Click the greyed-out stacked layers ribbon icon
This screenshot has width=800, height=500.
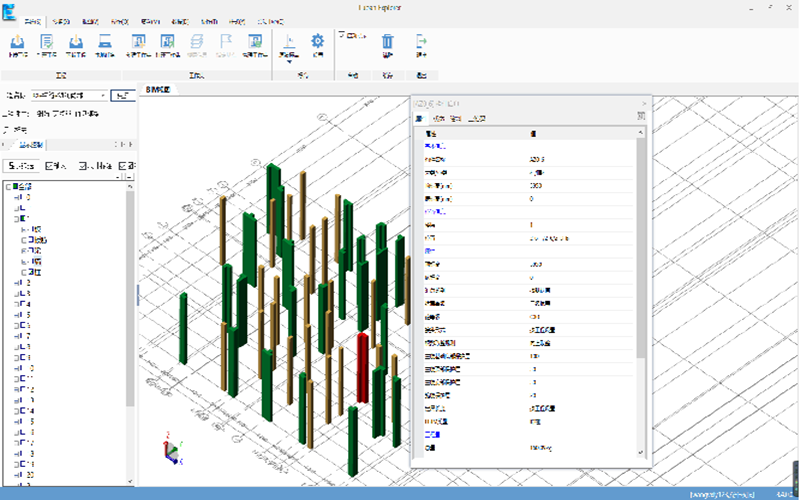click(x=197, y=41)
